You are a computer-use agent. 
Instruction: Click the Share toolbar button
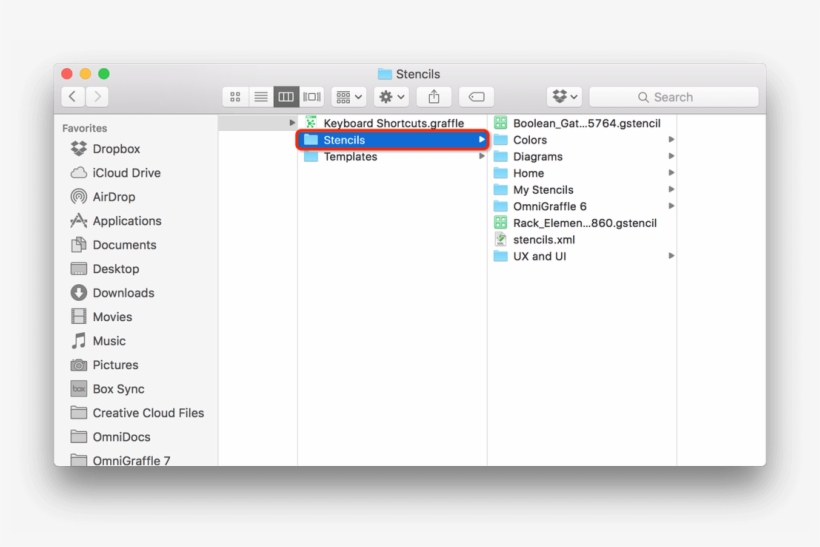point(434,97)
